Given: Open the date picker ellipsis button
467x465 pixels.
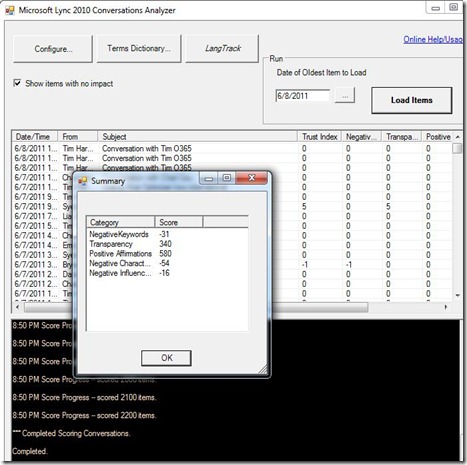Looking at the screenshot, I should (345, 96).
